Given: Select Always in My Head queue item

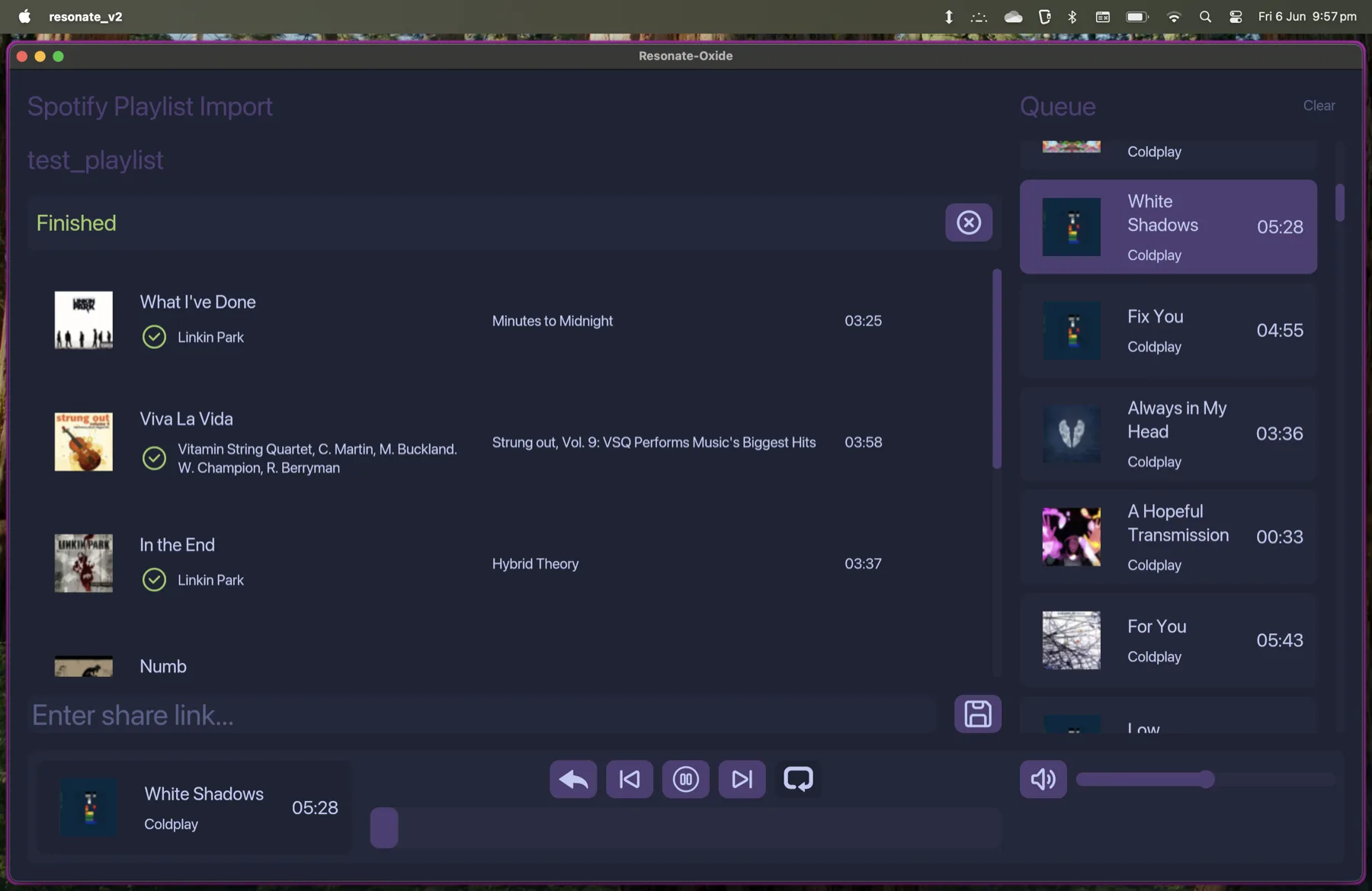Looking at the screenshot, I should coord(1168,434).
